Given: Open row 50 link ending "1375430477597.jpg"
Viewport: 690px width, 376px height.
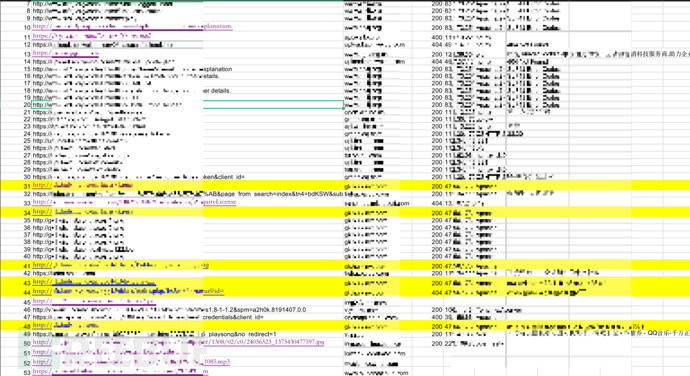Looking at the screenshot, I should pyautogui.click(x=178, y=343).
